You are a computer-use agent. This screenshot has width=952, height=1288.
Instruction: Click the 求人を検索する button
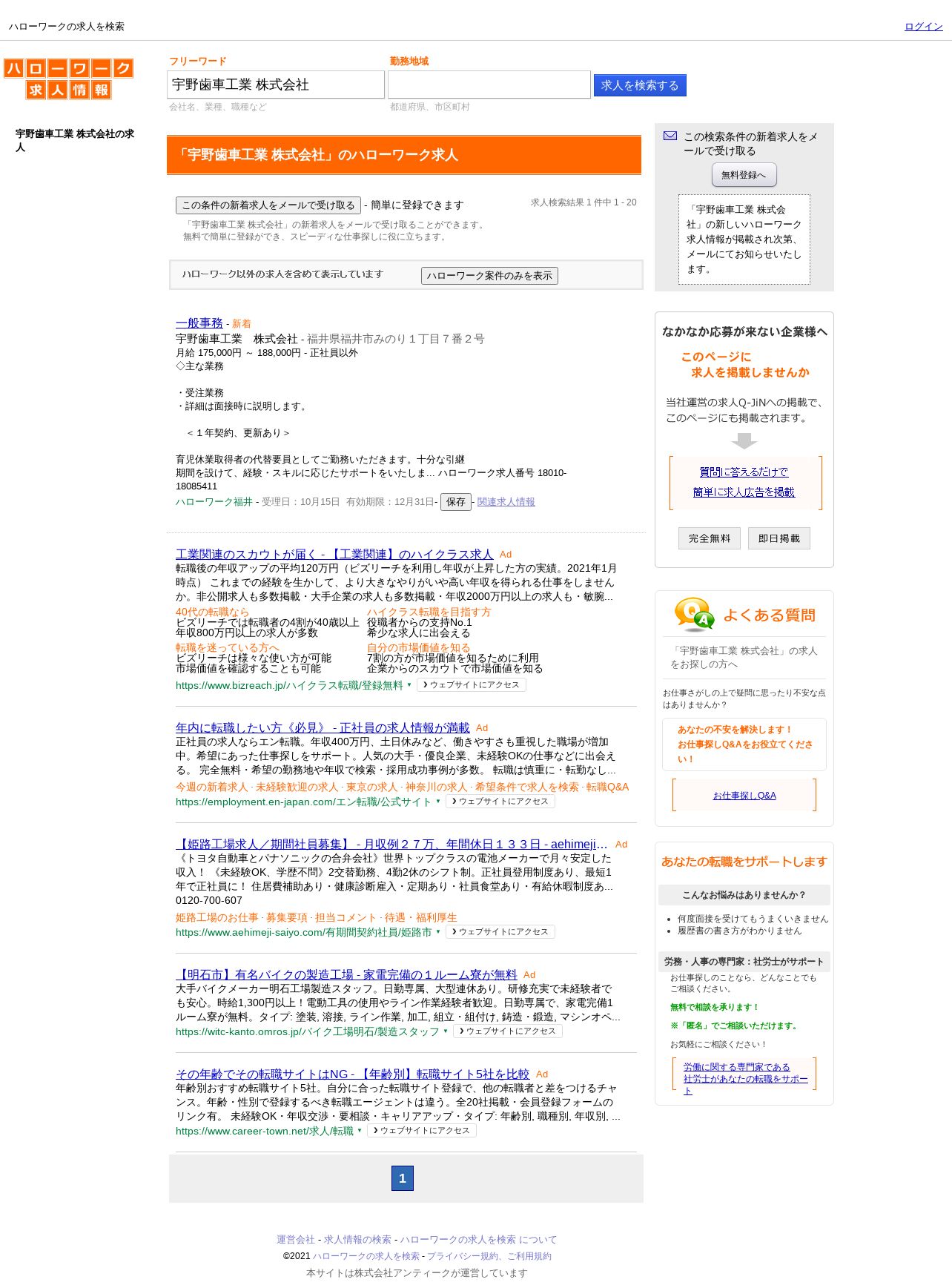[640, 85]
